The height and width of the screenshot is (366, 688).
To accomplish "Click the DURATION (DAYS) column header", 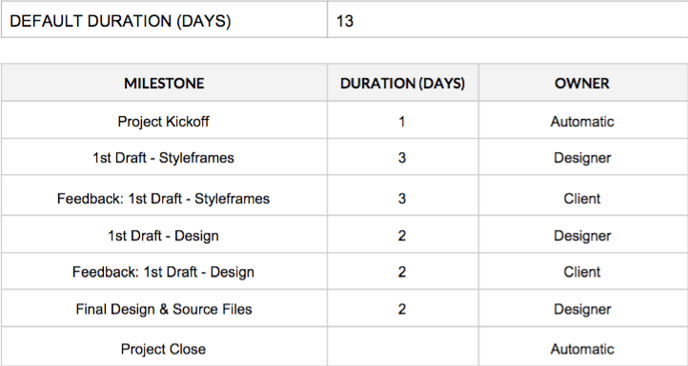I will 402,83.
